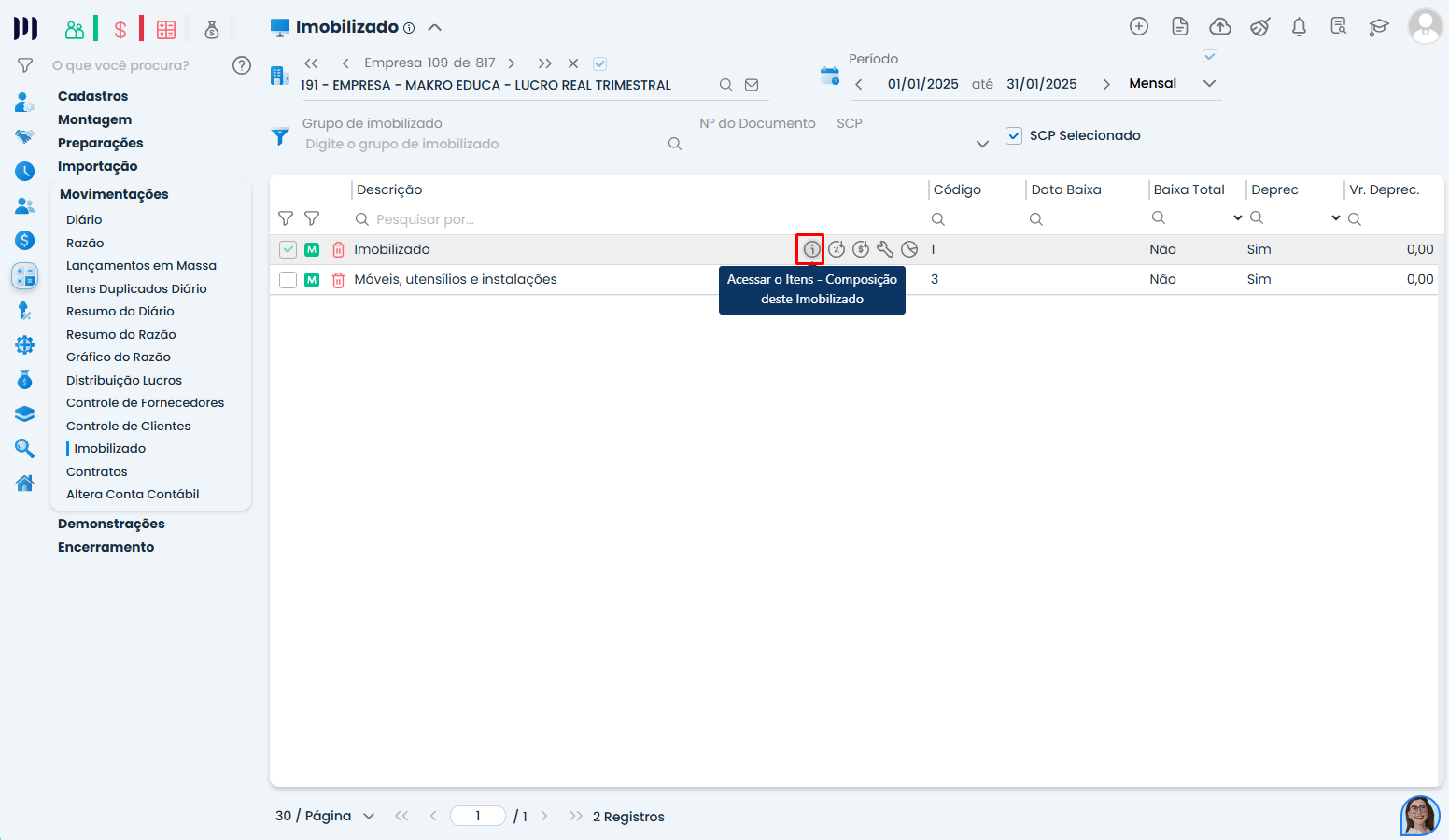Expand the Mensal period dropdown
Screen dimensions: 1449x840
(x=1209, y=84)
